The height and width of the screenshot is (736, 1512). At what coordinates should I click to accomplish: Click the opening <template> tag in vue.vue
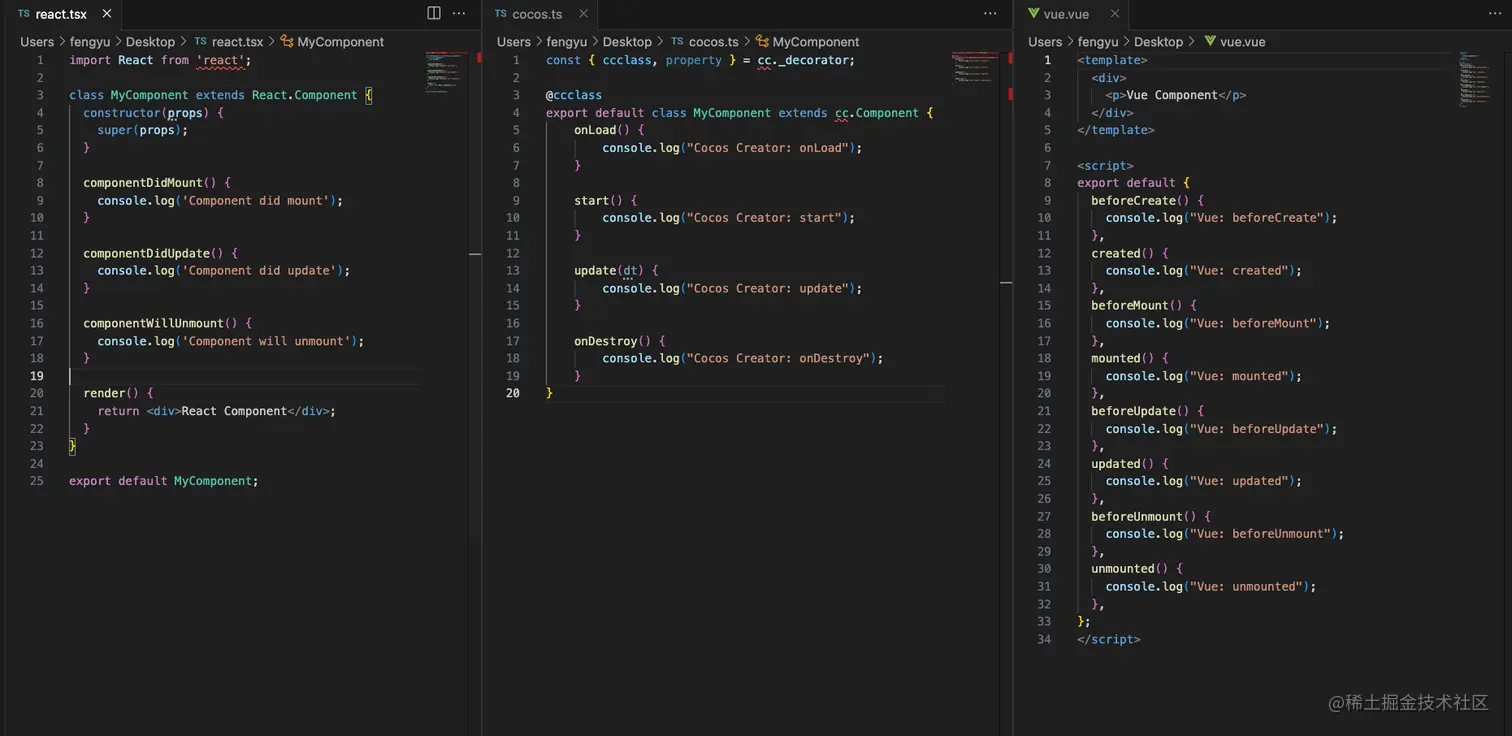pos(1112,60)
